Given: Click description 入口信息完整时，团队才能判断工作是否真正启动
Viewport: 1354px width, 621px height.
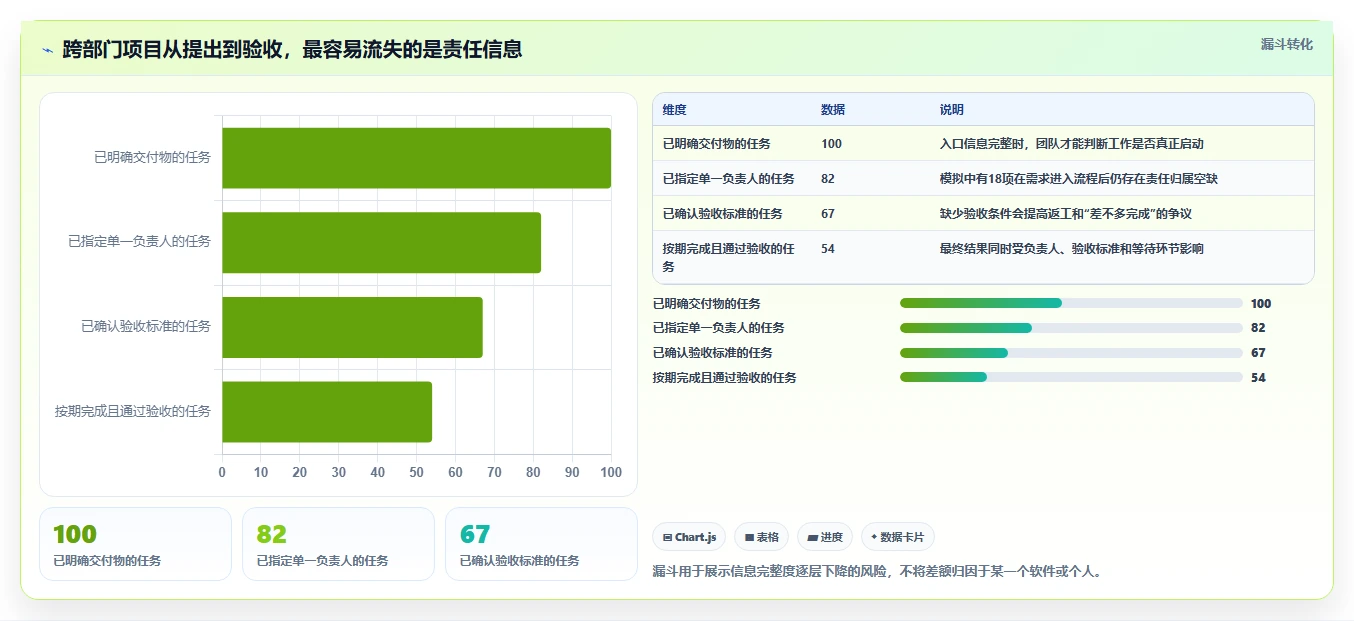Looking at the screenshot, I should [x=1072, y=144].
